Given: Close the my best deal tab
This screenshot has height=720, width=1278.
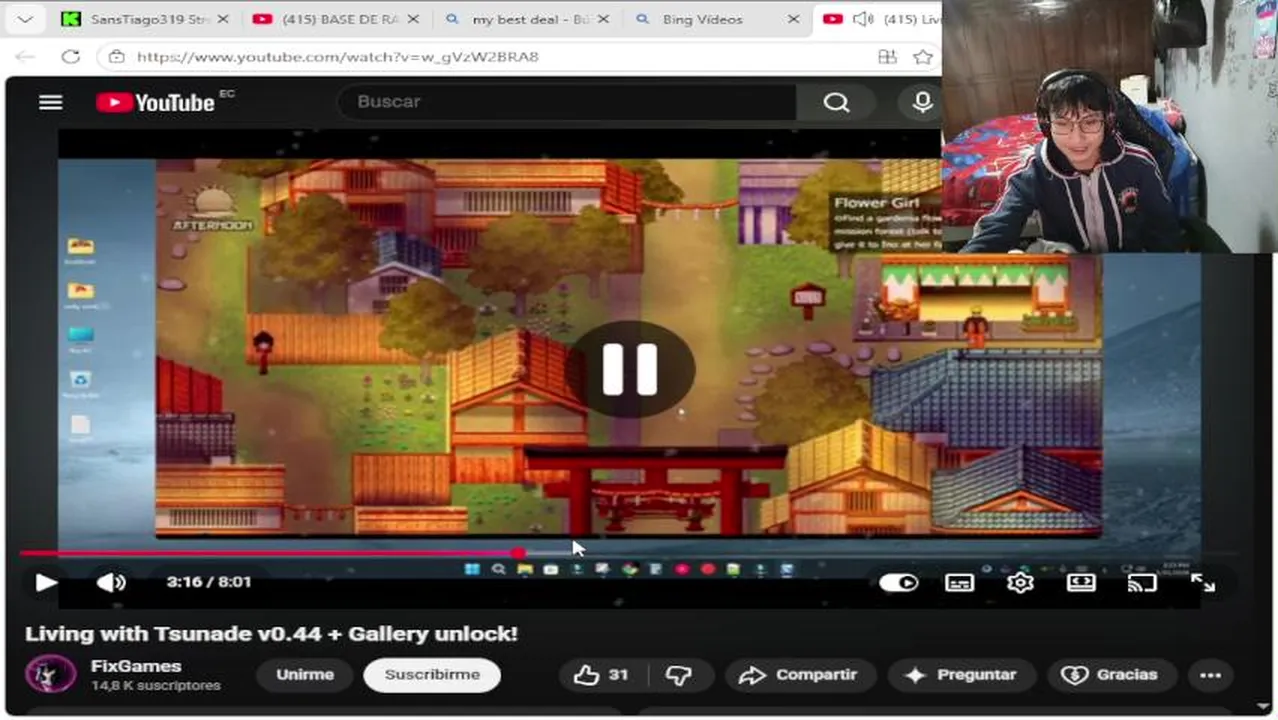Looking at the screenshot, I should point(604,19).
